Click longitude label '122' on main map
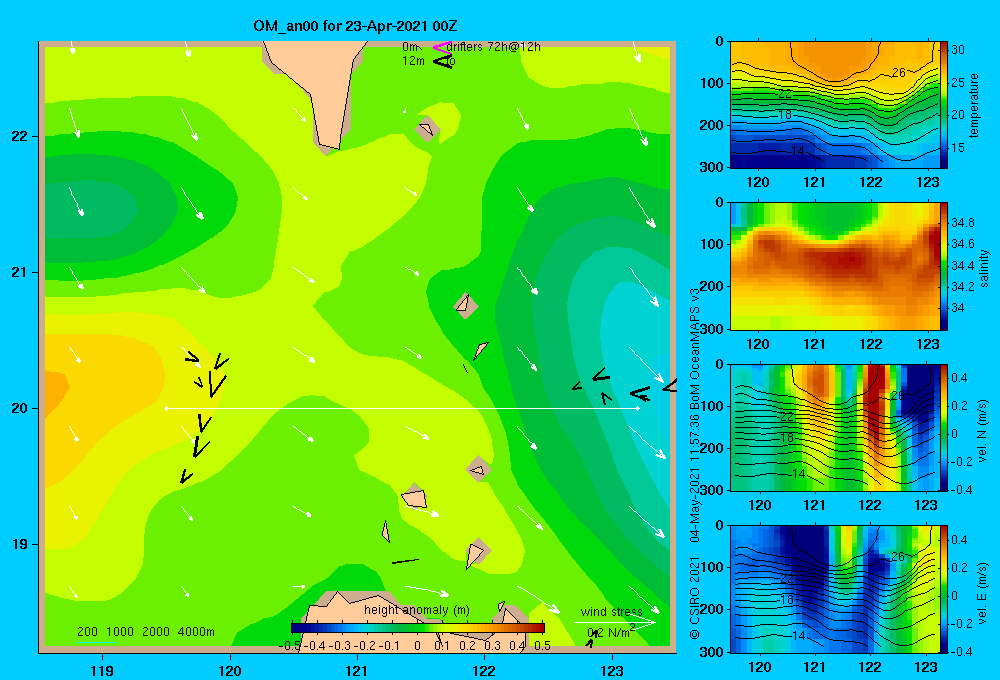This screenshot has width=1000, height=680. 484,670
